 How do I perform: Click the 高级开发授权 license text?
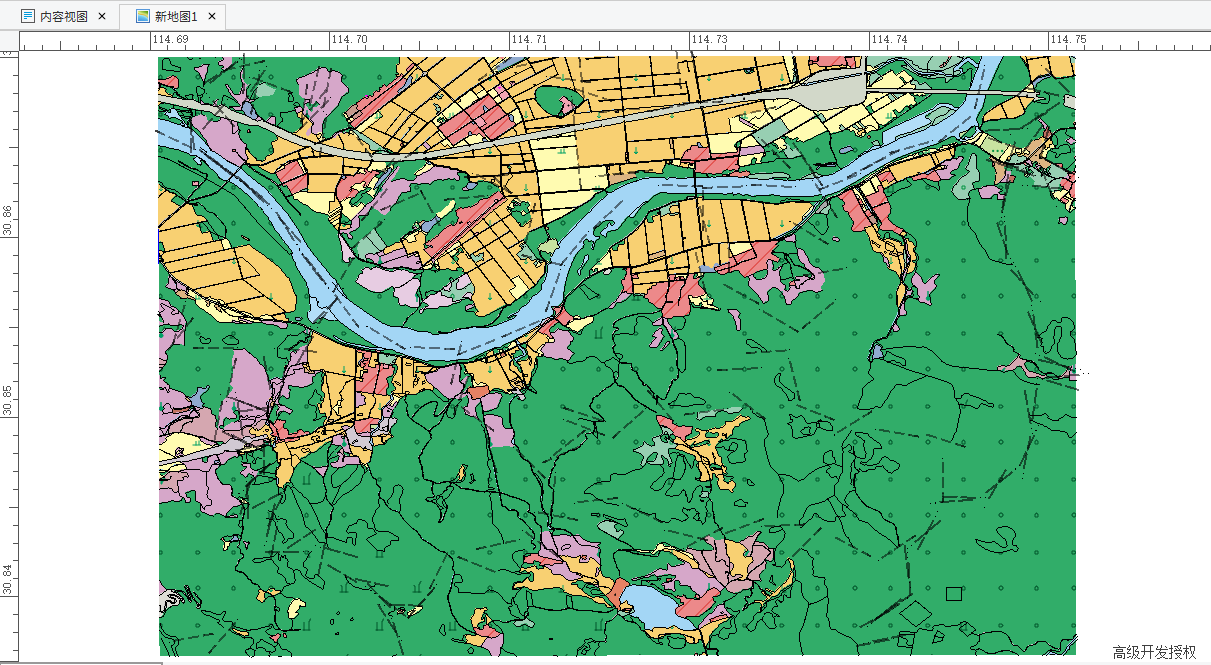[1154, 652]
